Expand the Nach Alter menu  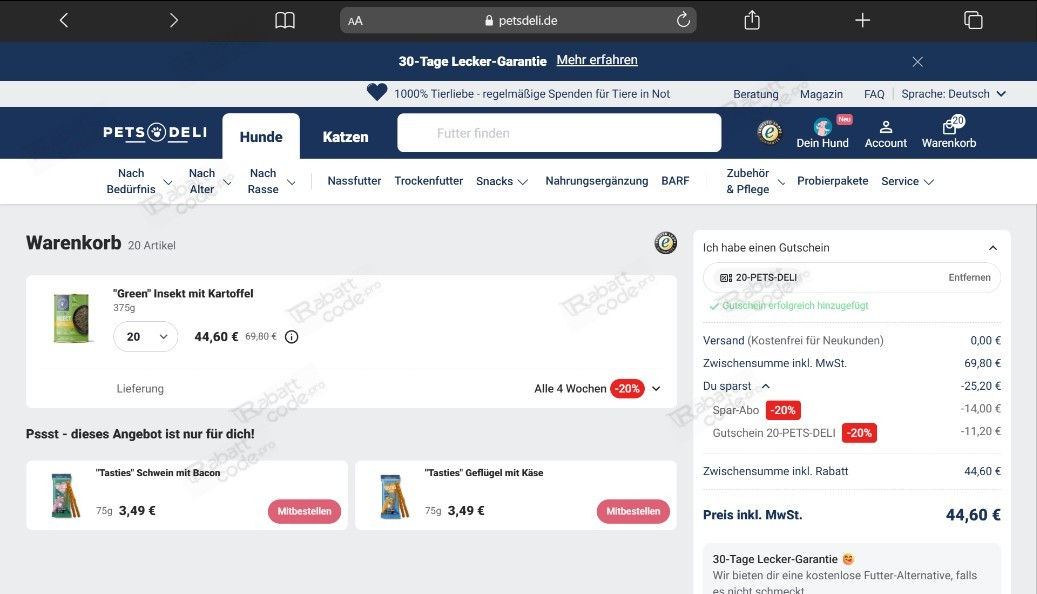[209, 181]
